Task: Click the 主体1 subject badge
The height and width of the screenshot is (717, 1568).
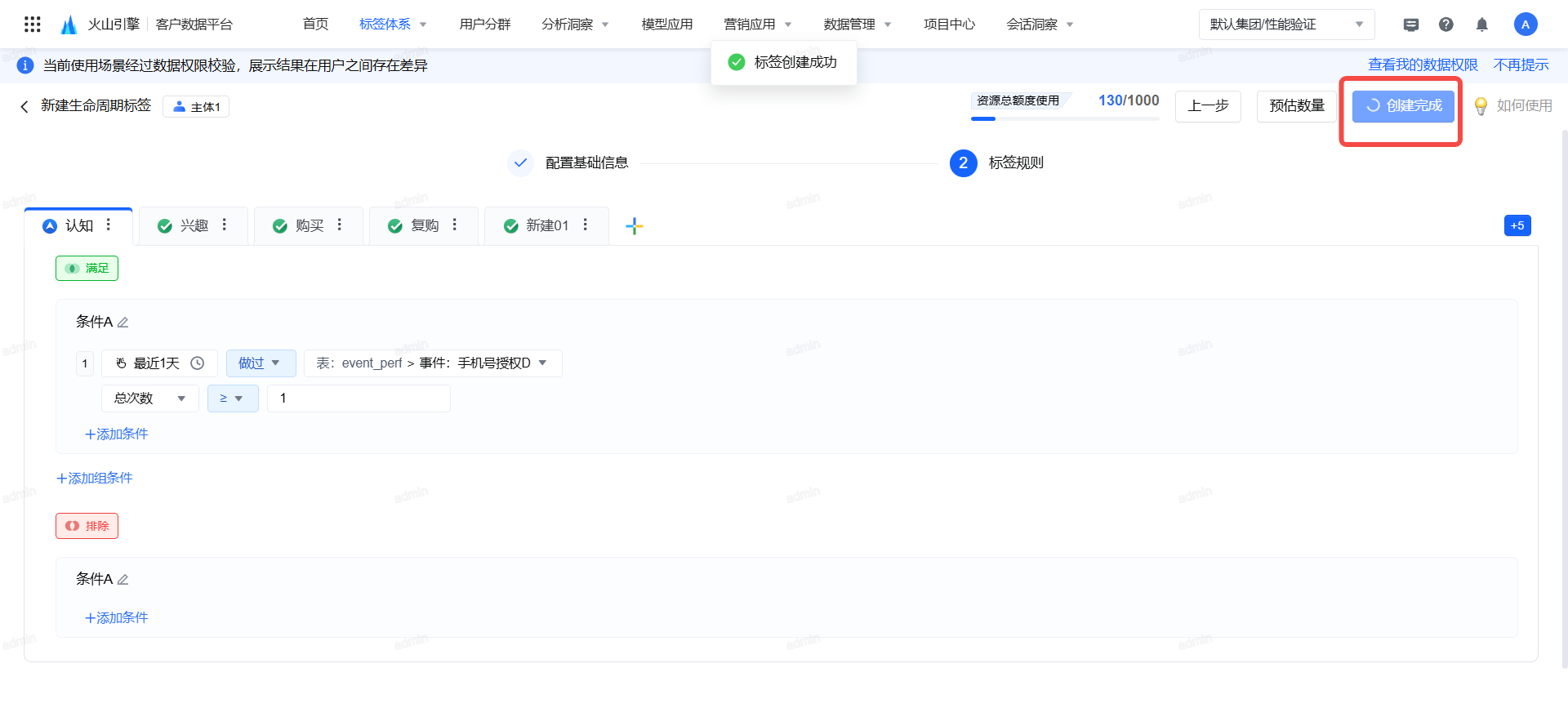Action: 196,107
